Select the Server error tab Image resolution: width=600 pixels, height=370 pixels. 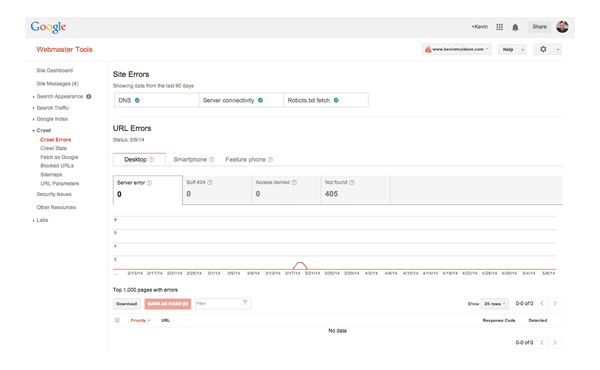[x=148, y=190]
